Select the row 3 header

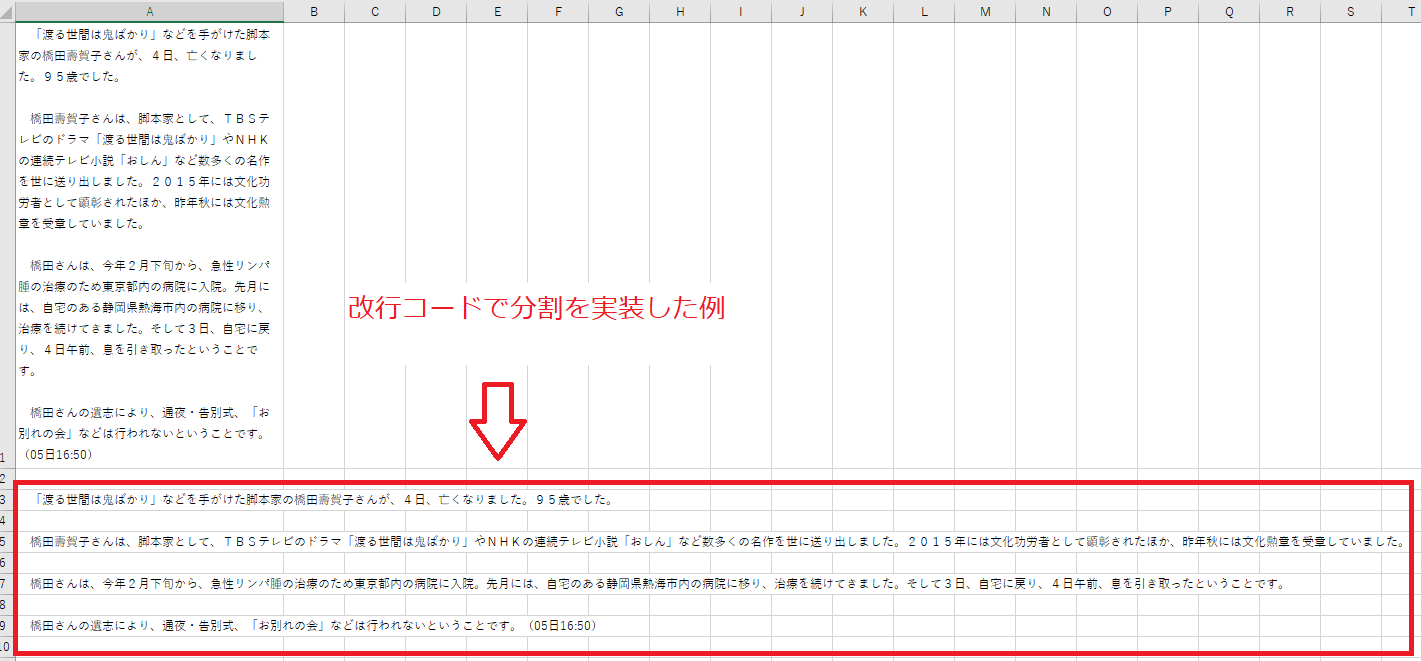click(6, 499)
